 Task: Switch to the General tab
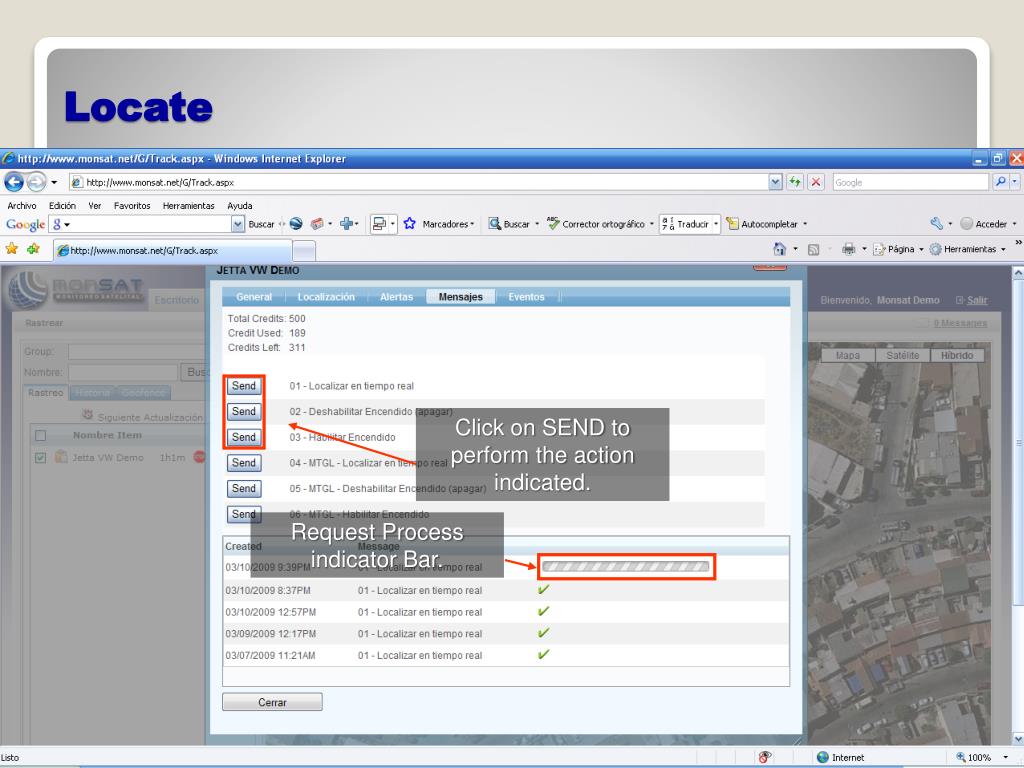pyautogui.click(x=254, y=296)
